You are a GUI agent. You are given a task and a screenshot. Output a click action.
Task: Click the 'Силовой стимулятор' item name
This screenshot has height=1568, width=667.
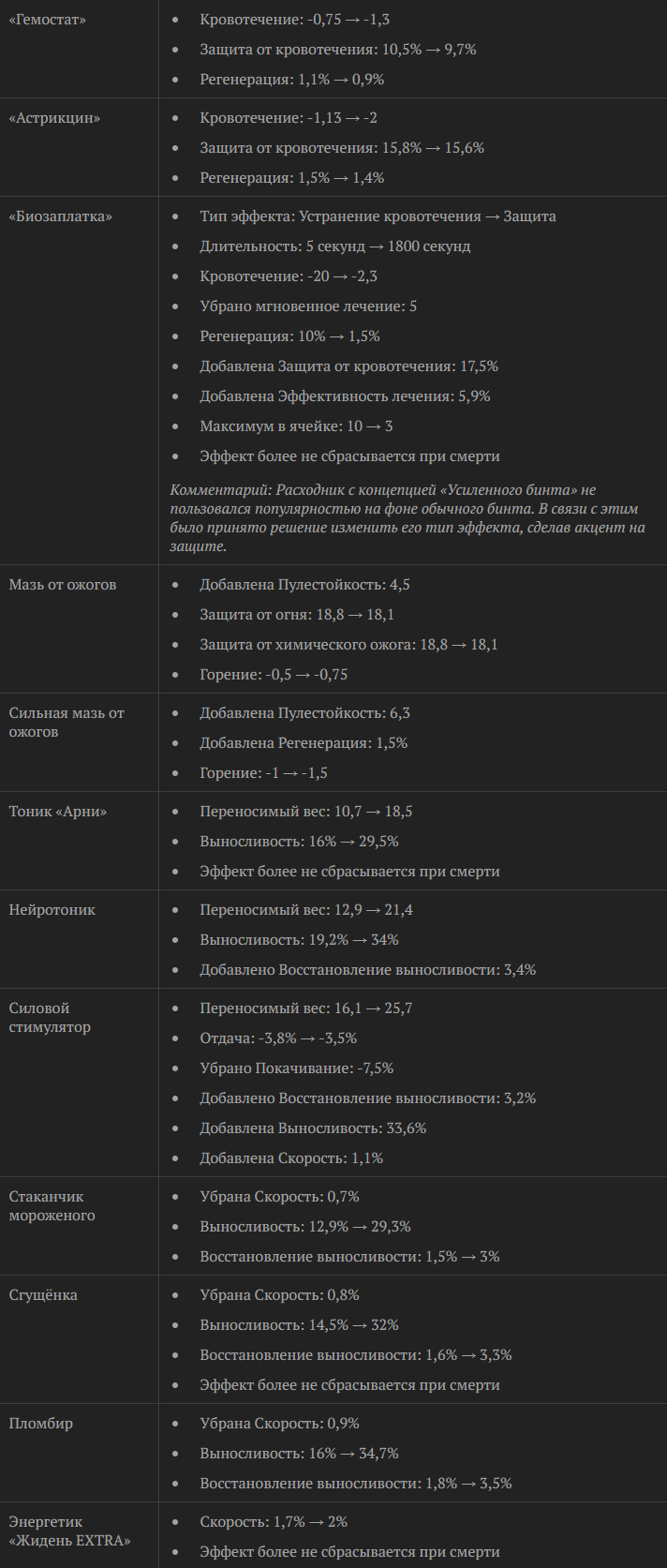(50, 1018)
